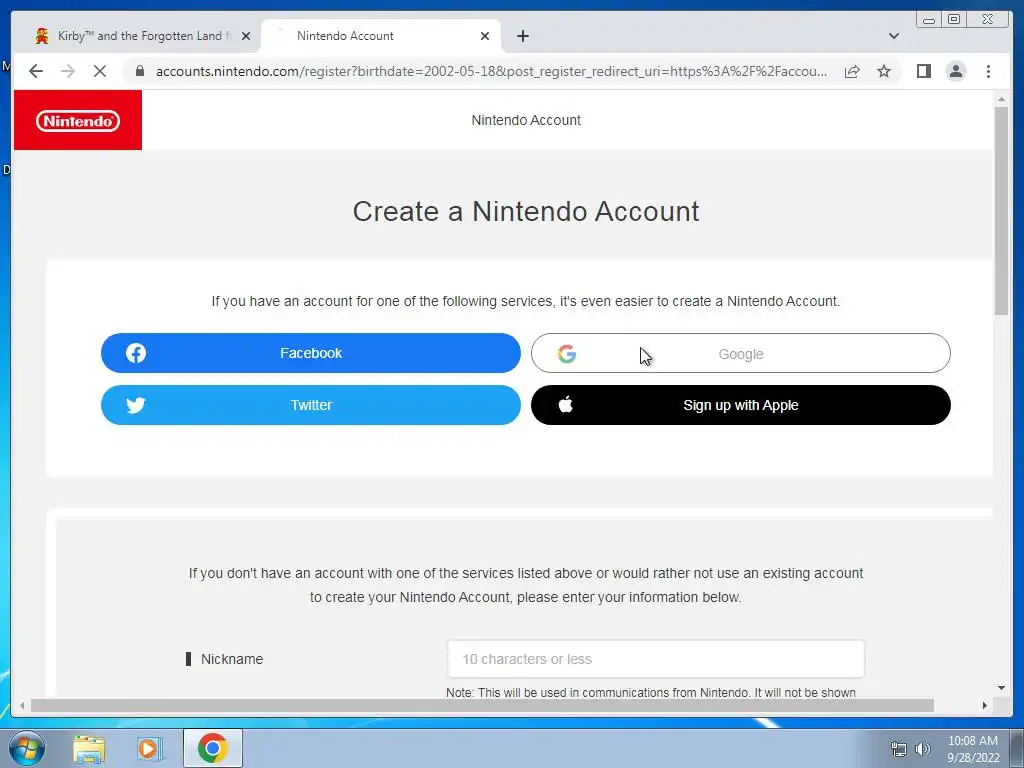The image size is (1024, 768).
Task: Close the Nintendo Account tab
Action: 485,36
